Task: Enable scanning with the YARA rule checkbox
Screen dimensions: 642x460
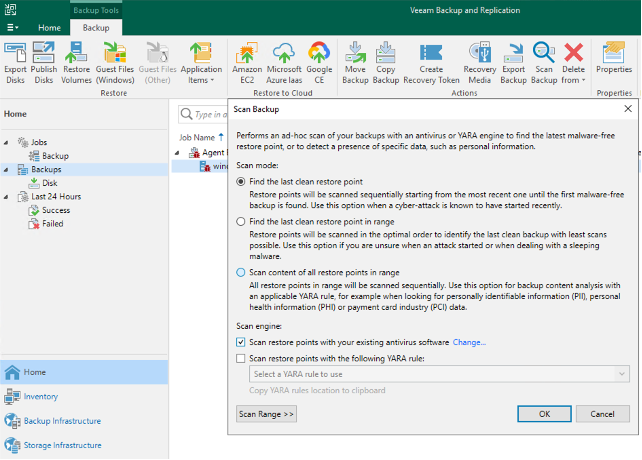Action: 241,358
